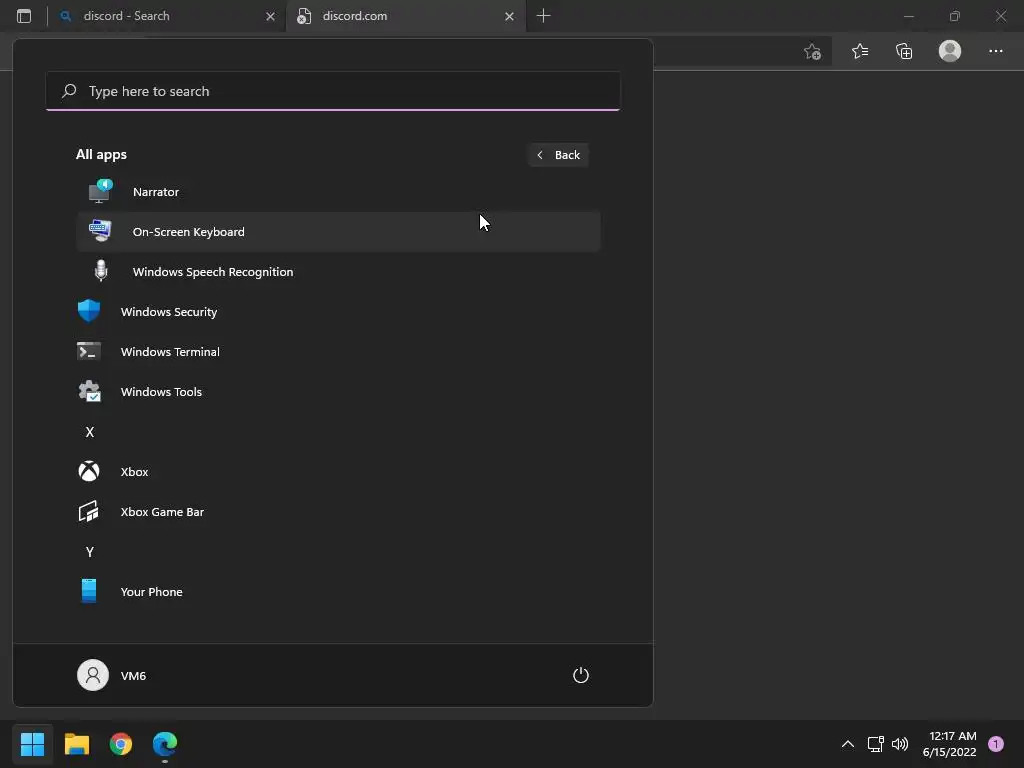Open the clock showing 12:17 AM

(949, 743)
